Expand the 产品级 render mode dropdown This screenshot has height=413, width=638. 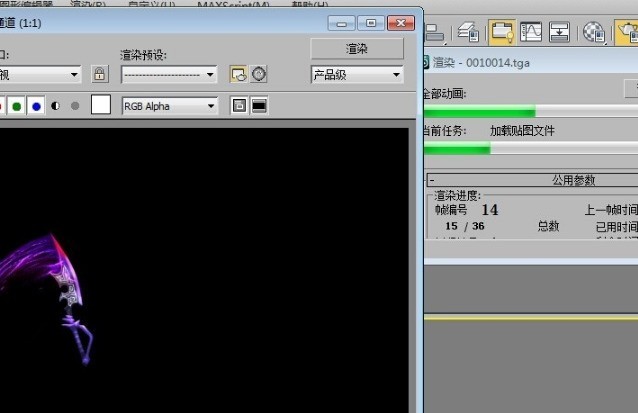[x=356, y=74]
